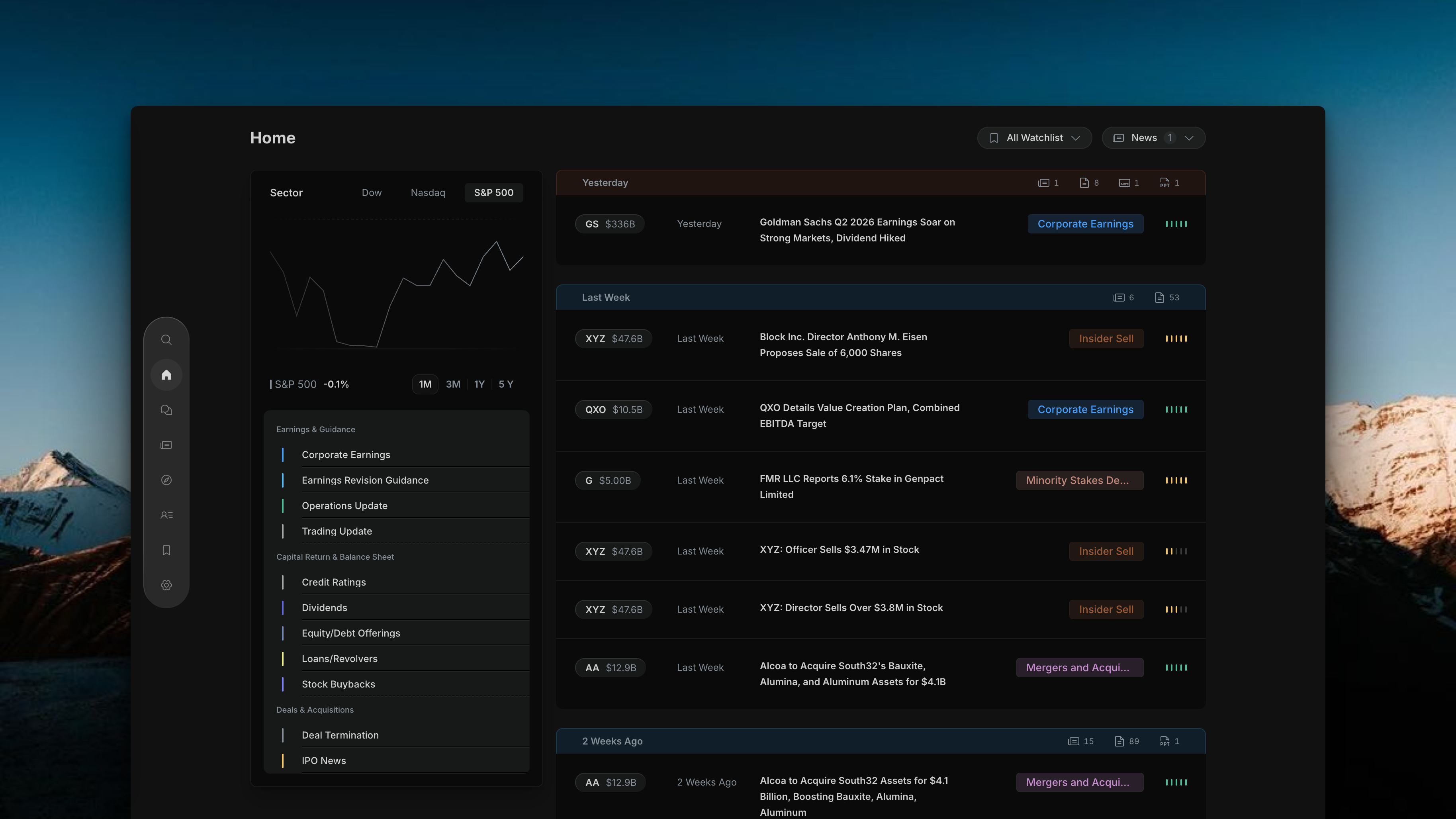The image size is (1456, 819).
Task: Switch to the Dow tab
Action: click(371, 193)
